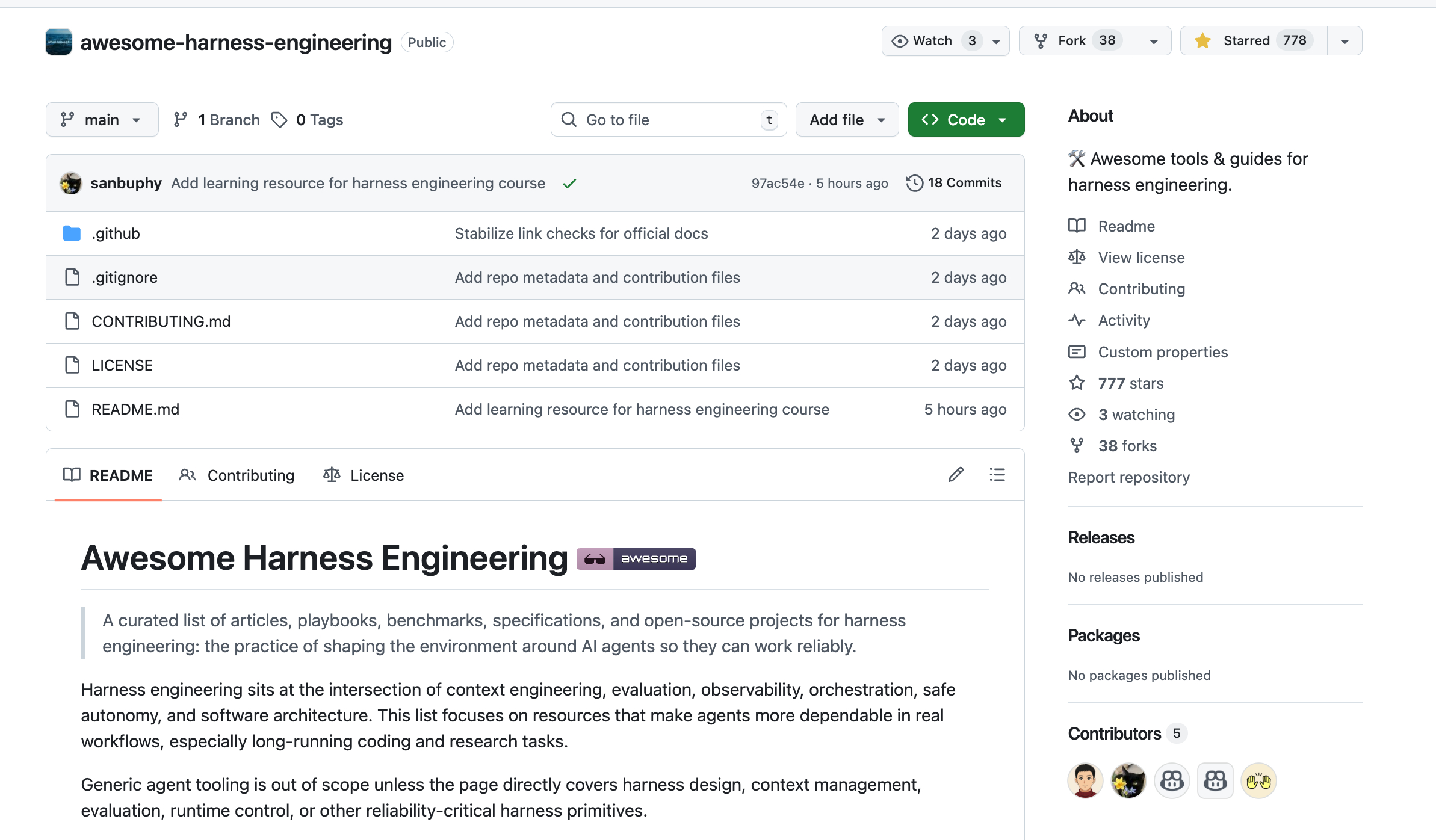Expand the star lists dropdown arrow

(x=1345, y=41)
